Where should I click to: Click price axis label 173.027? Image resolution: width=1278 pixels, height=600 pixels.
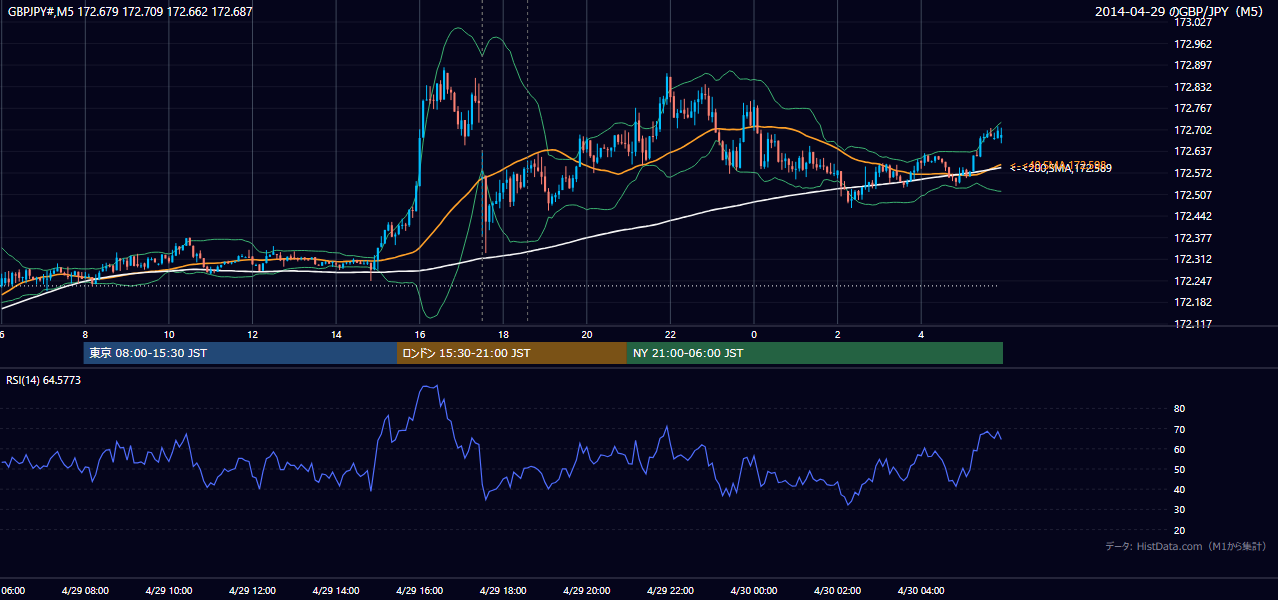pyautogui.click(x=1192, y=22)
